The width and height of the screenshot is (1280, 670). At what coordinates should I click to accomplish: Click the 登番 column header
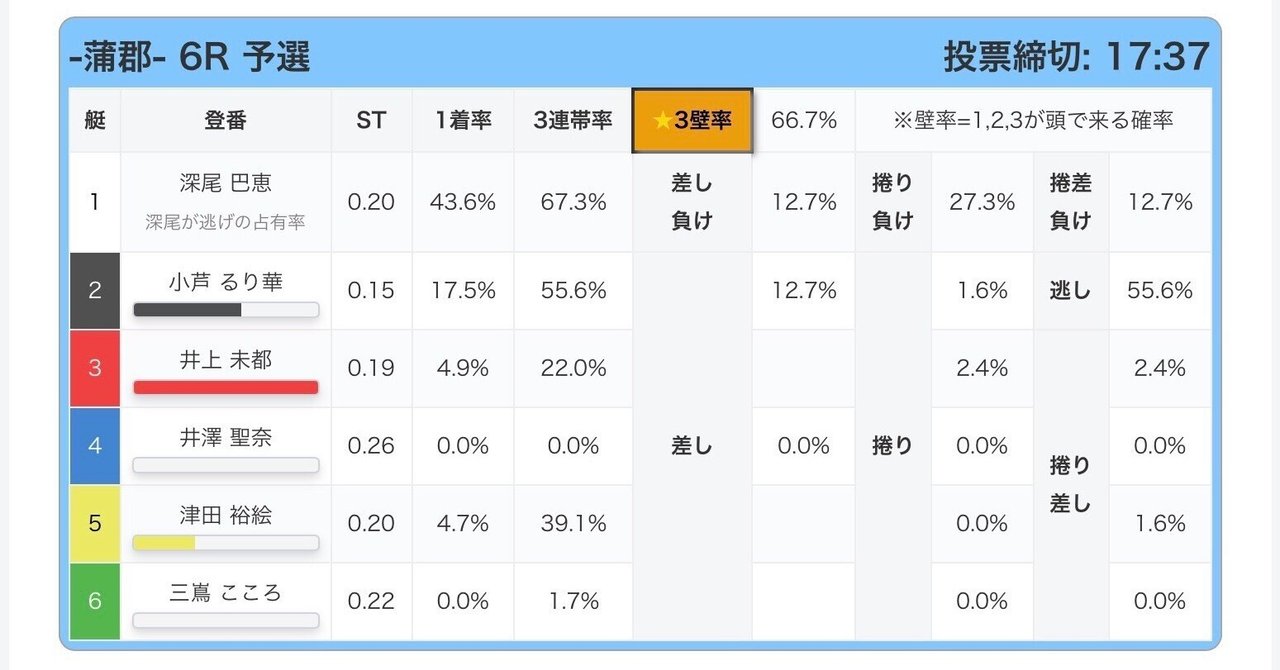coord(225,121)
